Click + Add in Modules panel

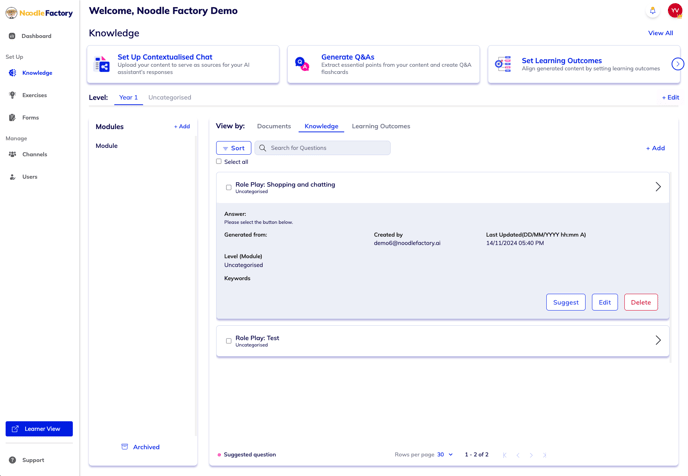click(x=182, y=126)
